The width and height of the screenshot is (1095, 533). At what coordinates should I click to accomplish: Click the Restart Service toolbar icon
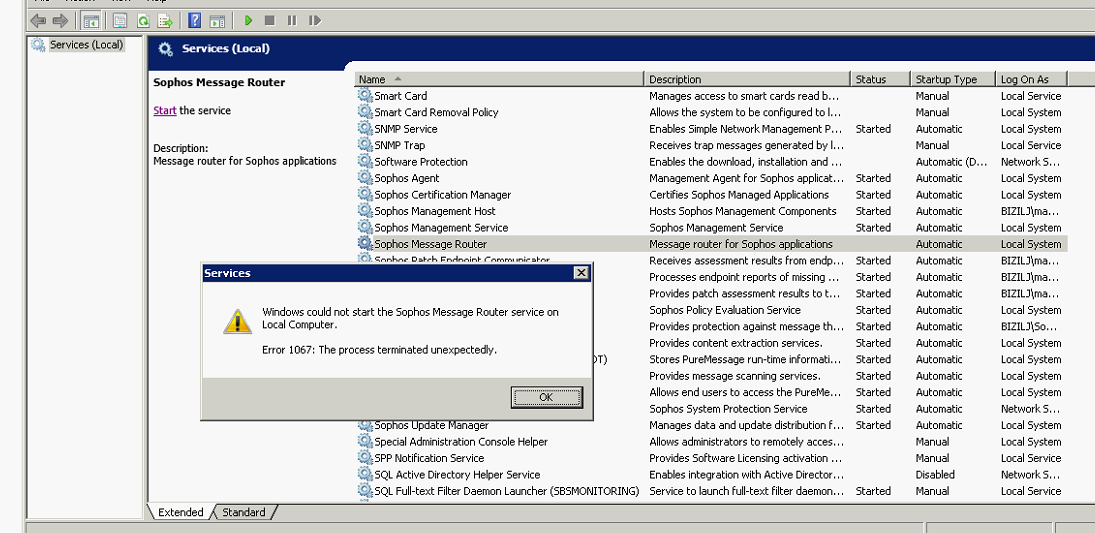pyautogui.click(x=315, y=21)
